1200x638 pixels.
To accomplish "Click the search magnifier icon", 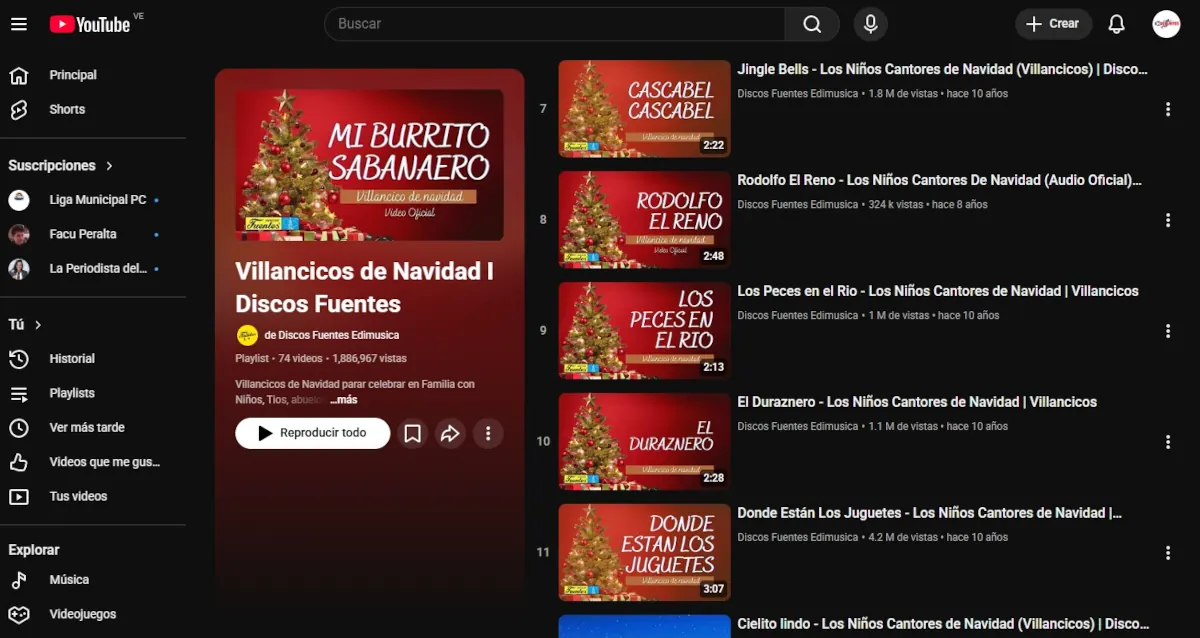I will click(x=811, y=23).
